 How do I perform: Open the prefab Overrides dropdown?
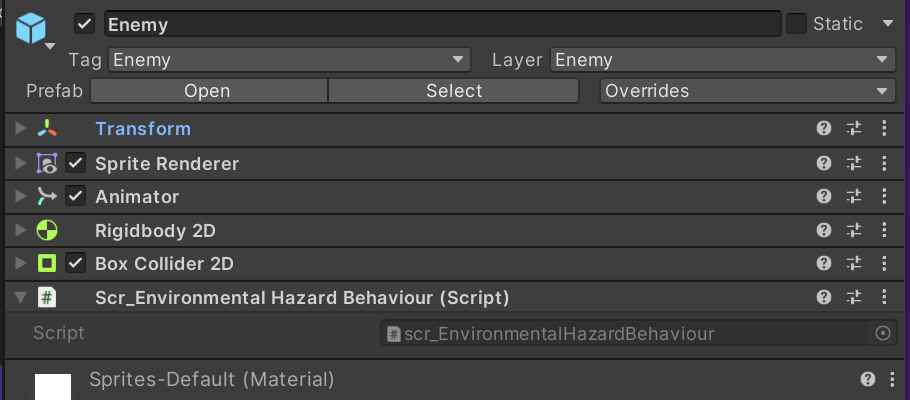pyautogui.click(x=747, y=91)
